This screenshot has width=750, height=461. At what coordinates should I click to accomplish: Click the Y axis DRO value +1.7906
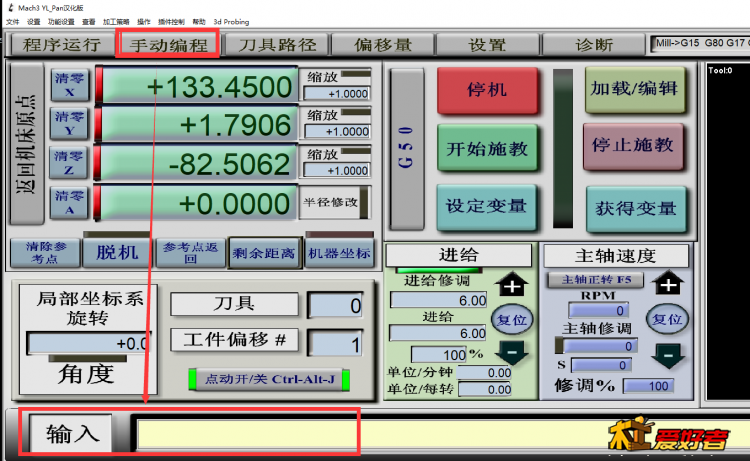[x=199, y=125]
